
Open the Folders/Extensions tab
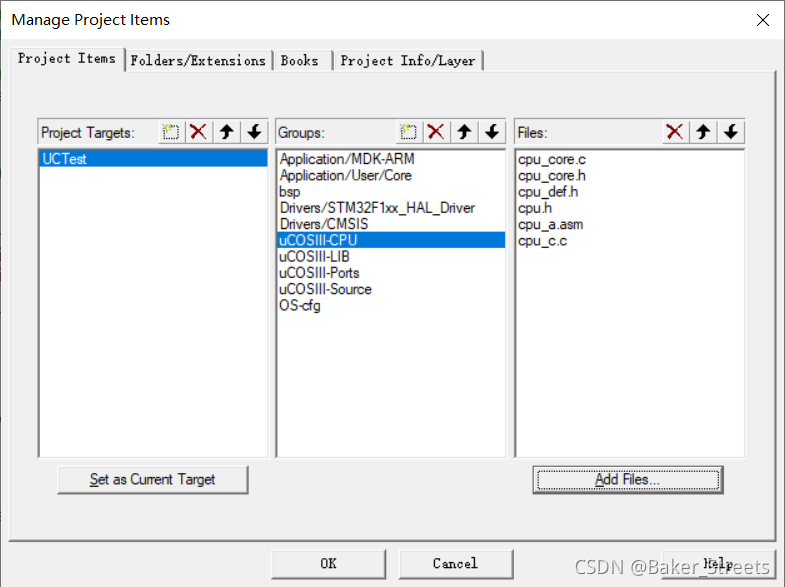pyautogui.click(x=198, y=61)
